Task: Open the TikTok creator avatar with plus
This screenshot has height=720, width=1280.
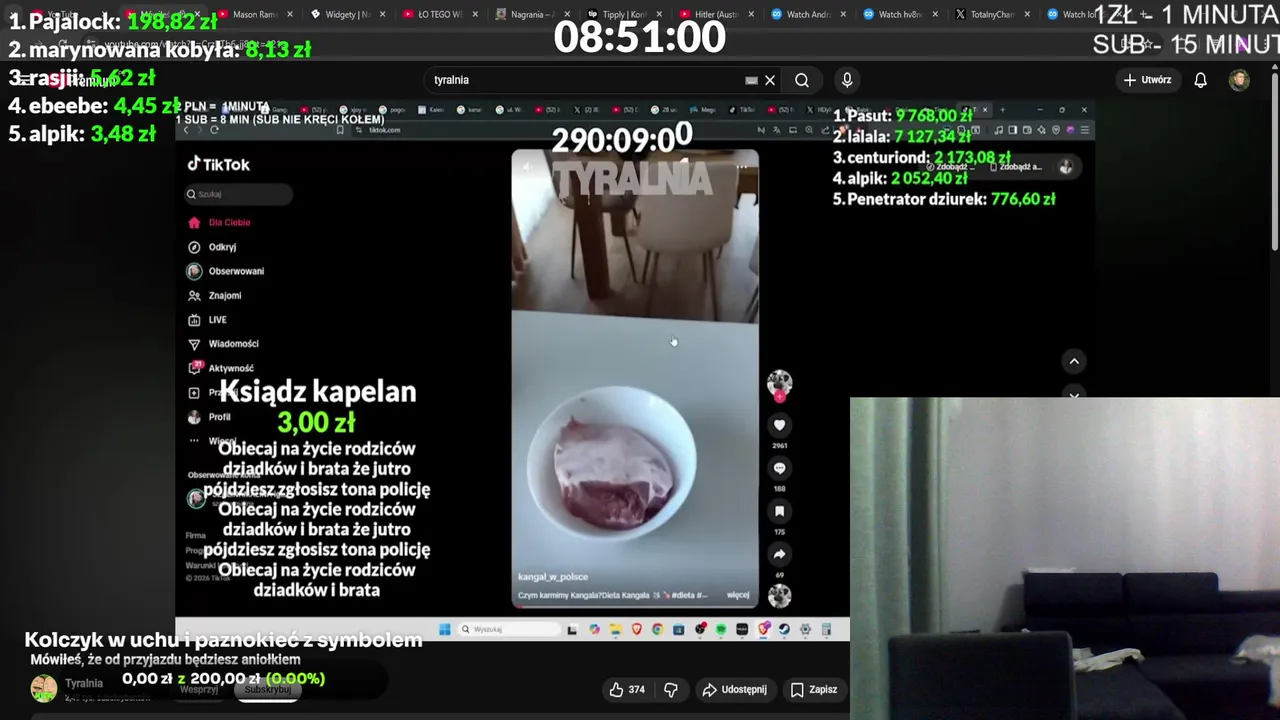Action: pyautogui.click(x=779, y=384)
